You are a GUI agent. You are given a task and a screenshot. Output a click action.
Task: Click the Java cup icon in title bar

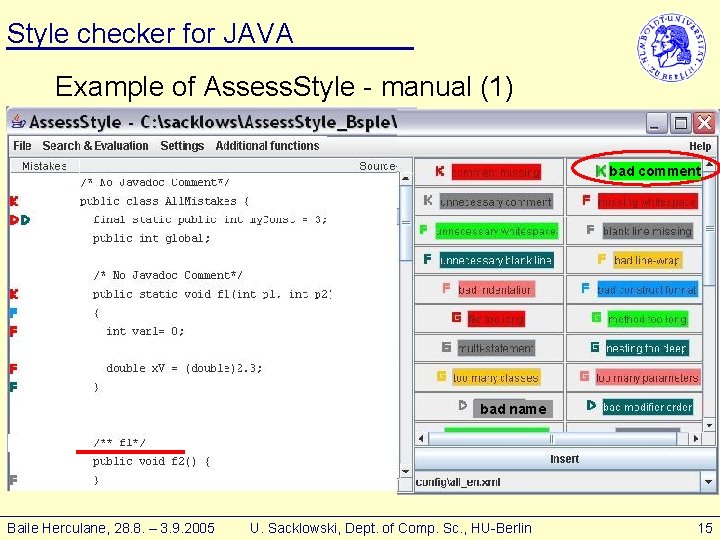(x=18, y=122)
